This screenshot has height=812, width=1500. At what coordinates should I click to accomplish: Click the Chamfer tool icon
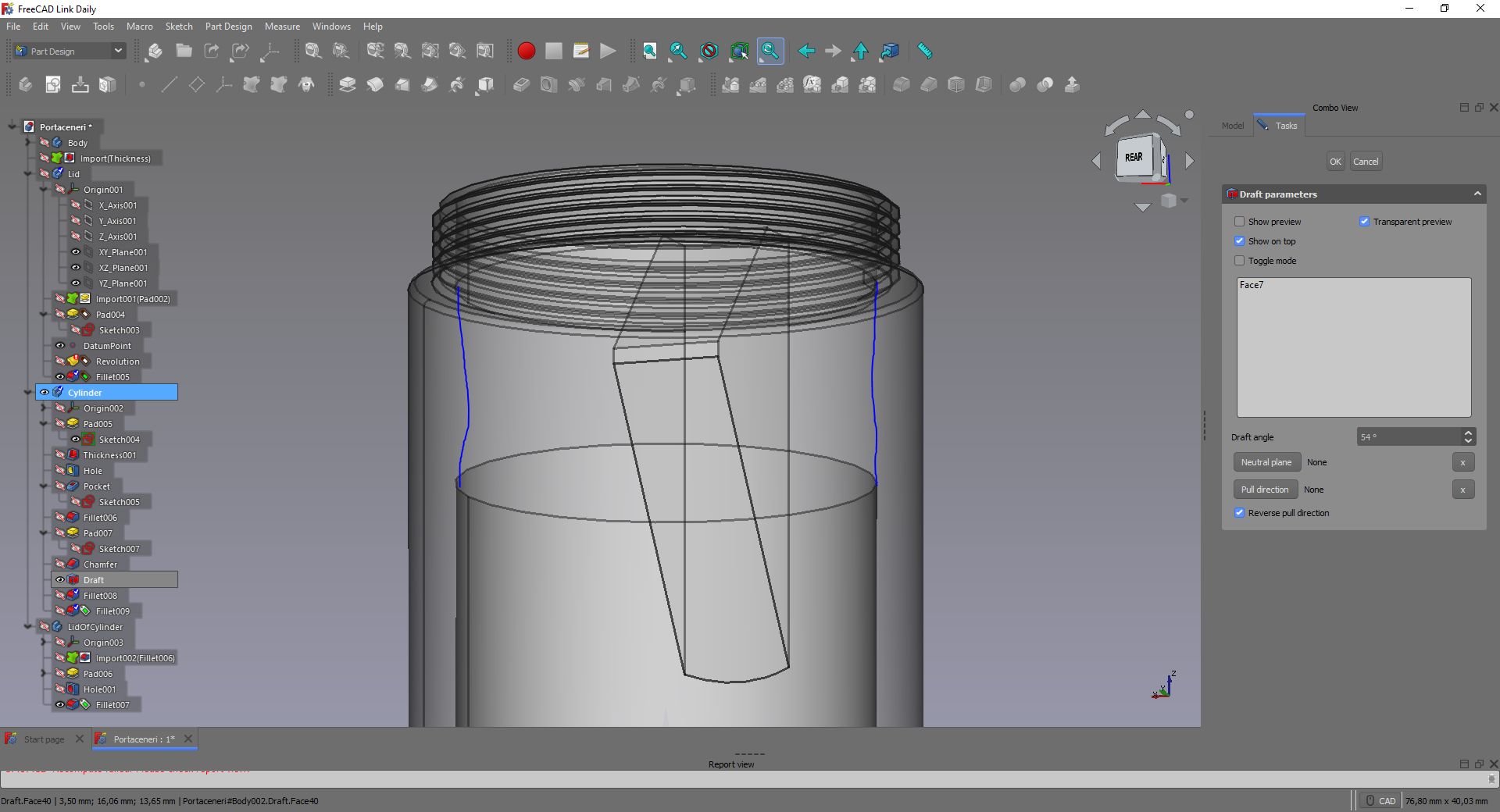pos(930,84)
